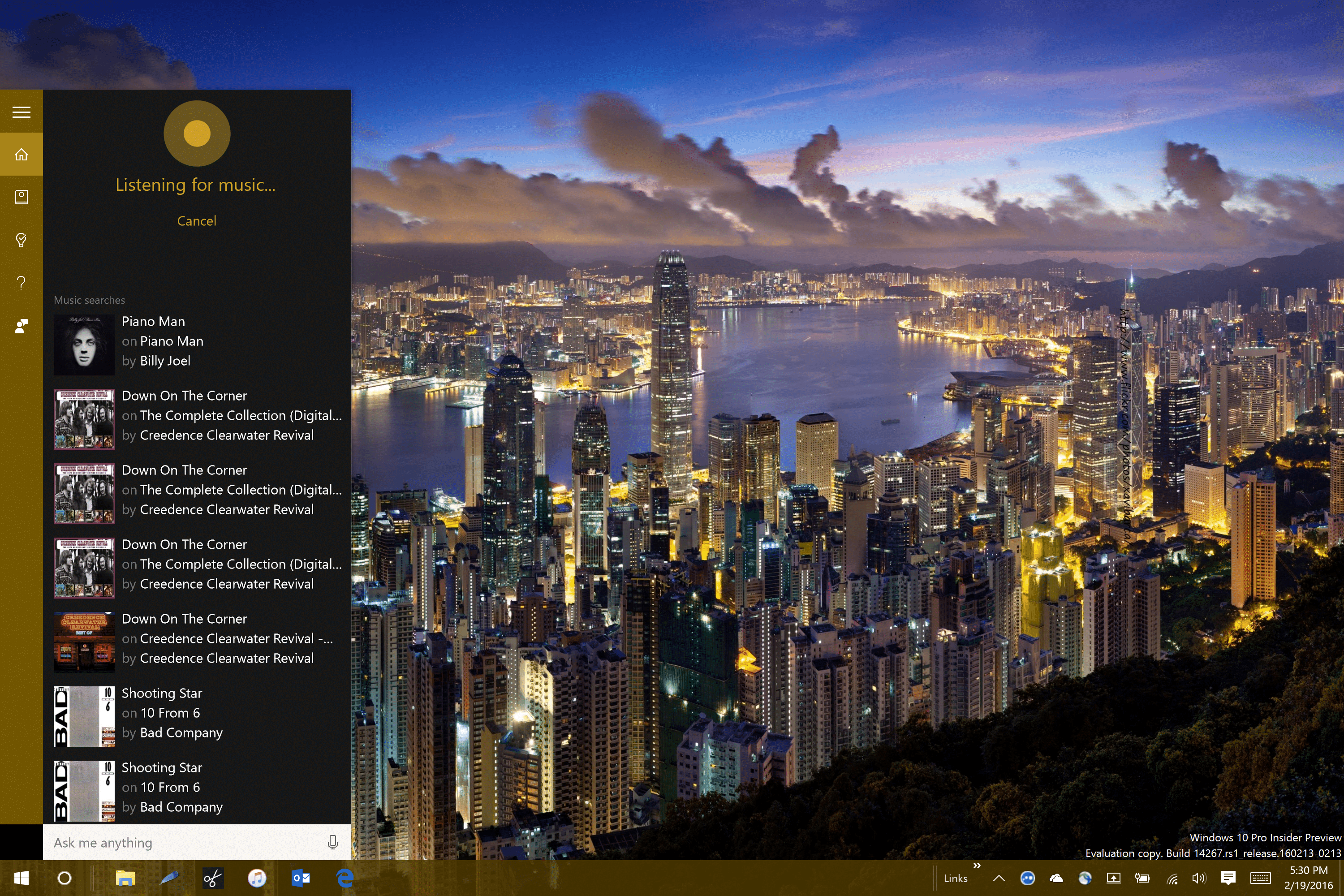This screenshot has height=896, width=1344.
Task: Click the Links toolbar label
Action: tap(956, 878)
